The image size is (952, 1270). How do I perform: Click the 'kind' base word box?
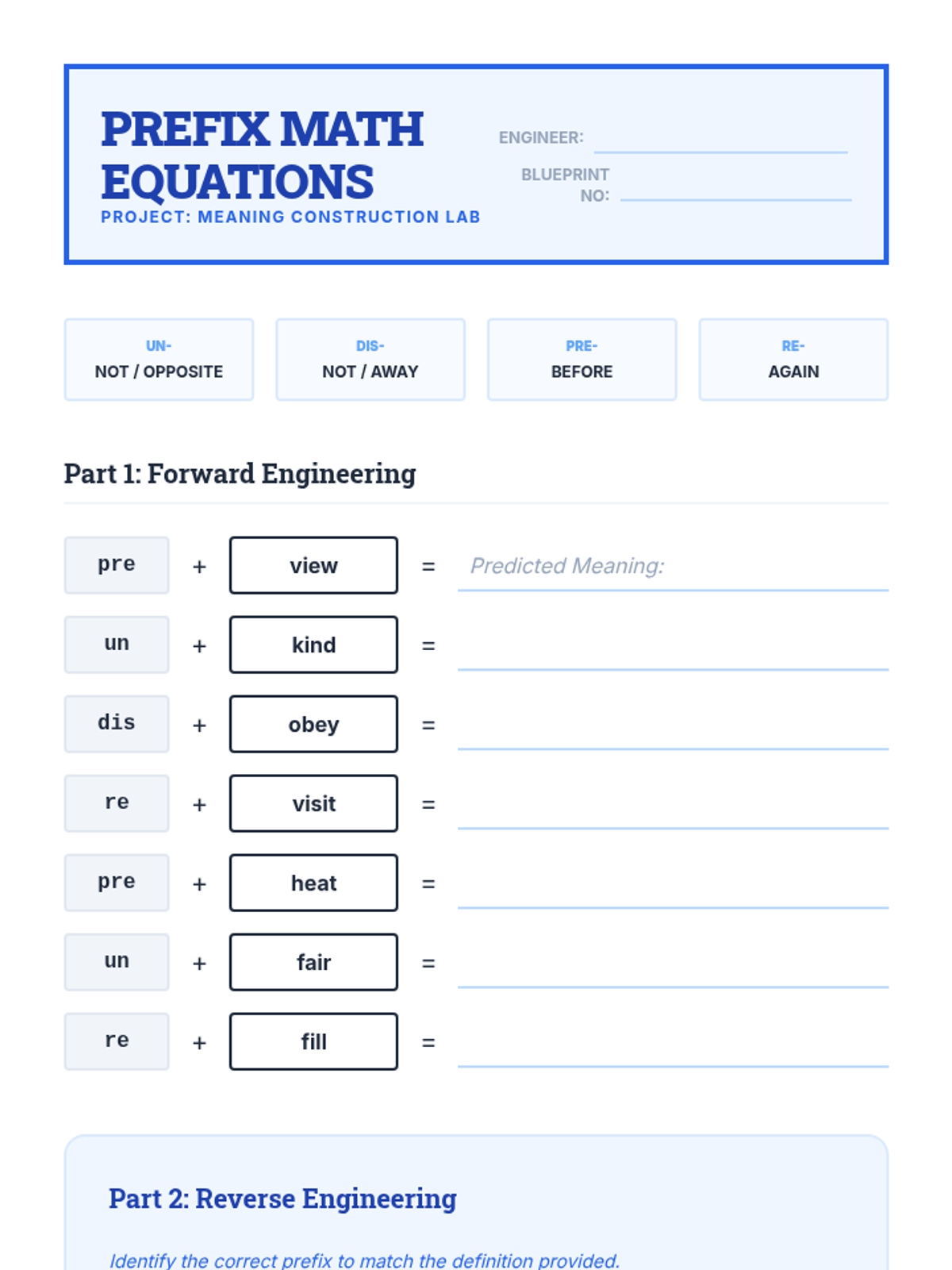tap(313, 645)
